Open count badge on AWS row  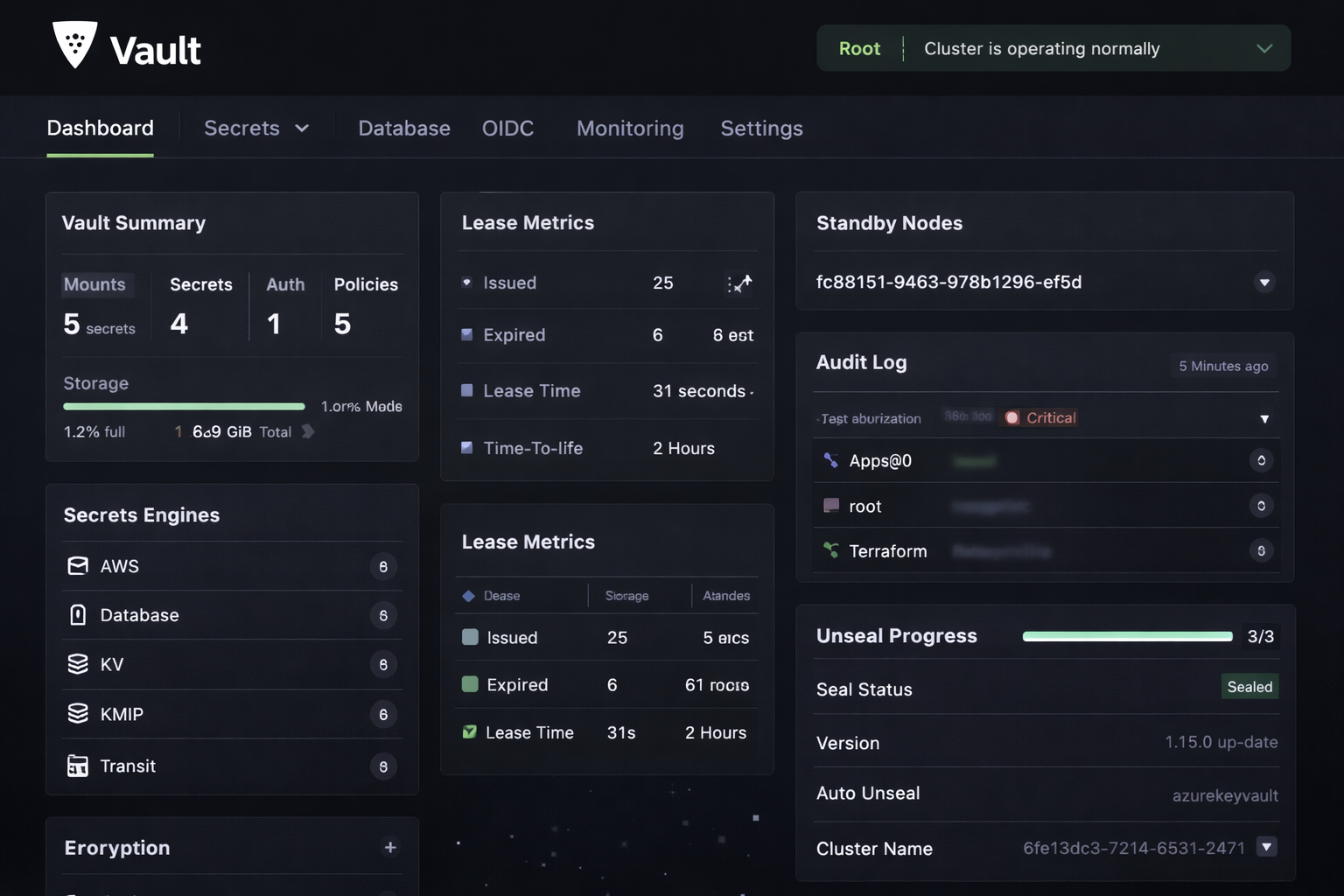tap(383, 567)
